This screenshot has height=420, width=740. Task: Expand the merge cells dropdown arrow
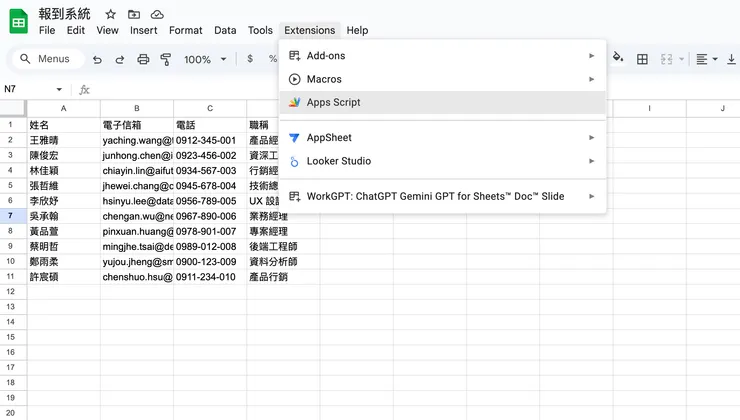pos(681,59)
